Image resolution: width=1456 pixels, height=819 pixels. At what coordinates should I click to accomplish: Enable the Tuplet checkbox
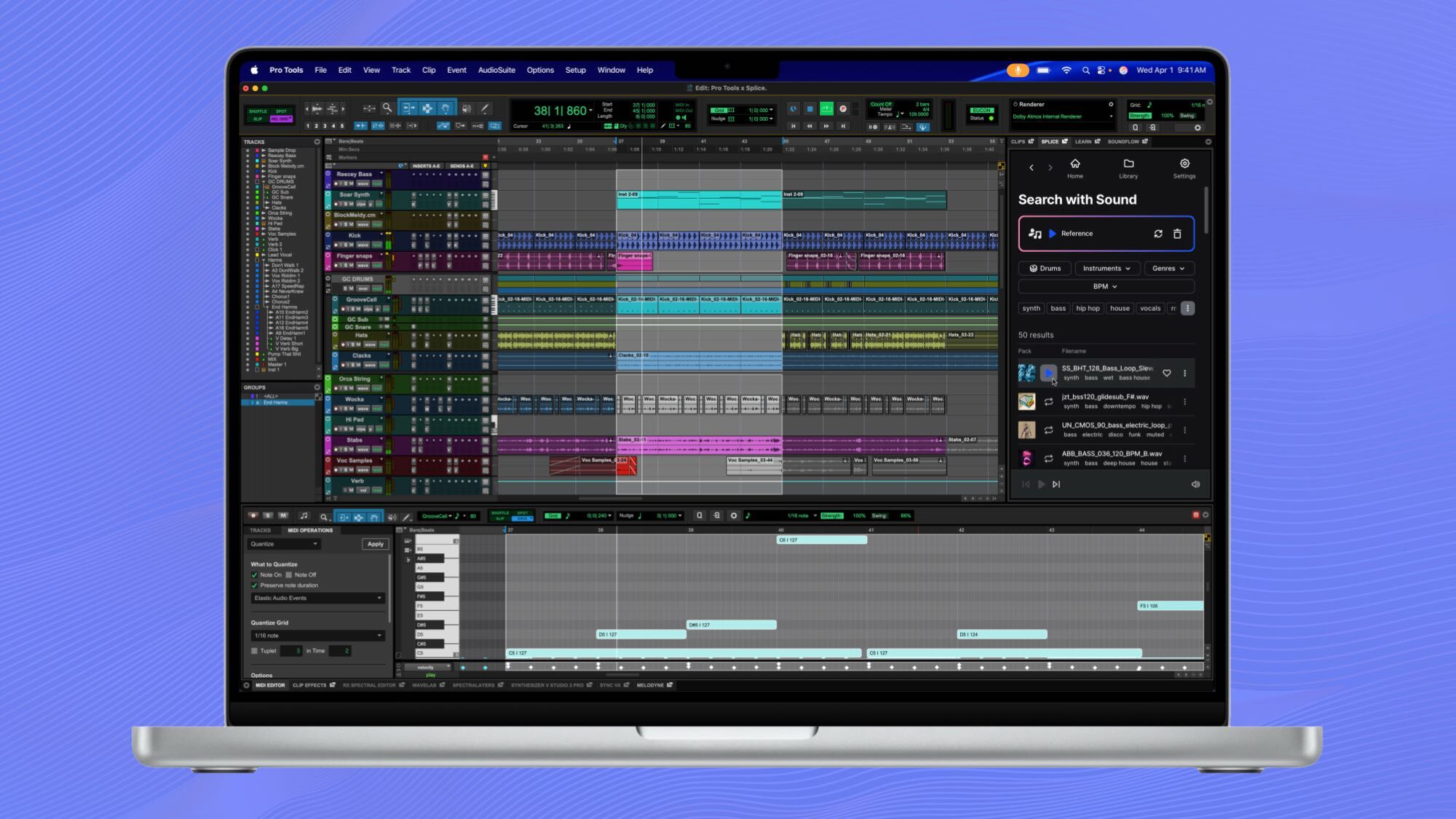point(254,651)
